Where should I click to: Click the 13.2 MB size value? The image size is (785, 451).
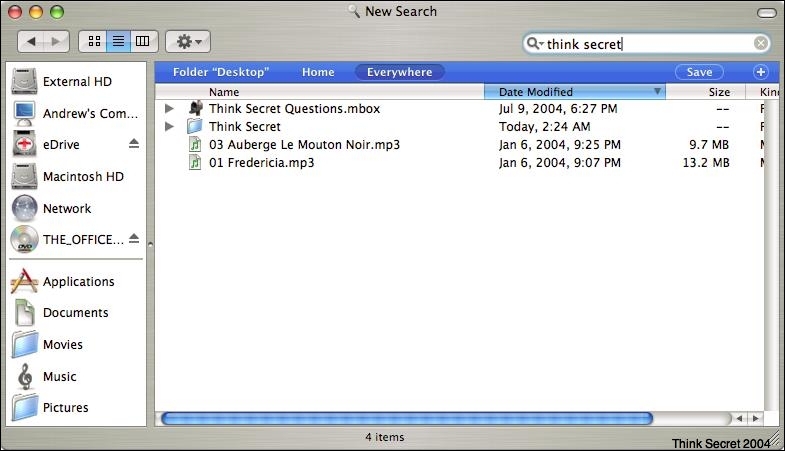tap(705, 163)
